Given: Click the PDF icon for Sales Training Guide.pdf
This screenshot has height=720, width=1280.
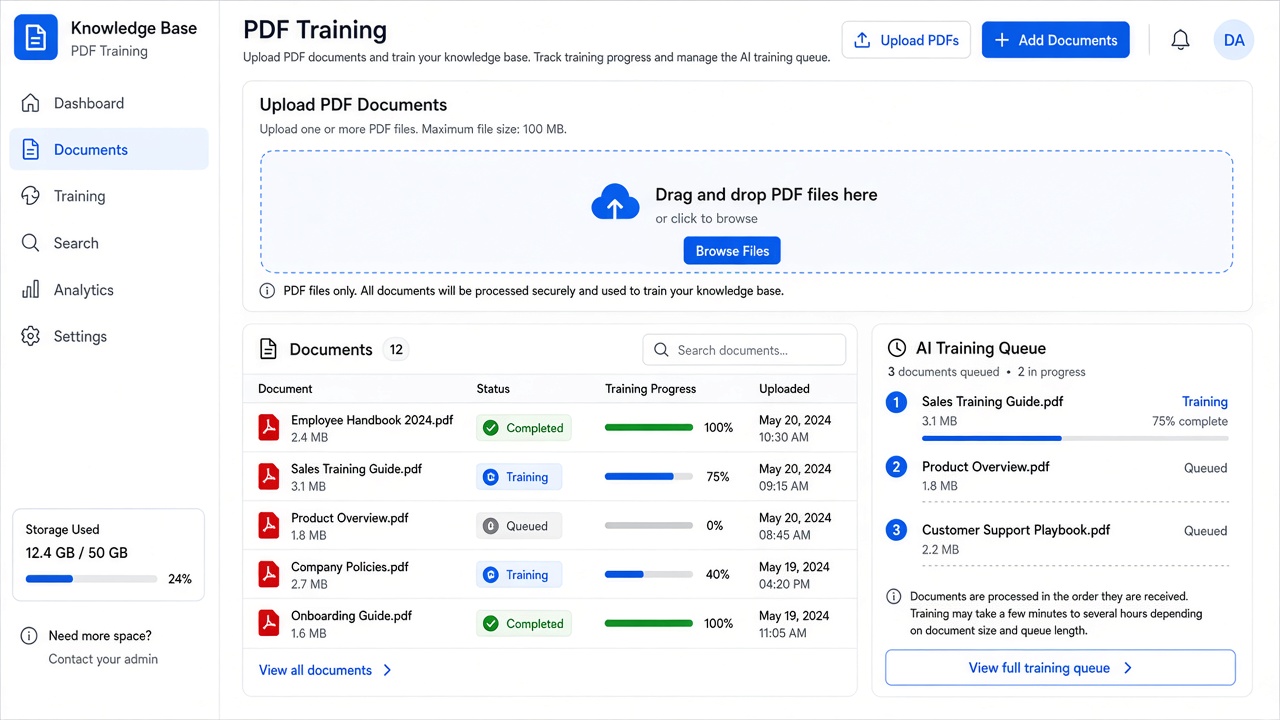Looking at the screenshot, I should click(268, 477).
